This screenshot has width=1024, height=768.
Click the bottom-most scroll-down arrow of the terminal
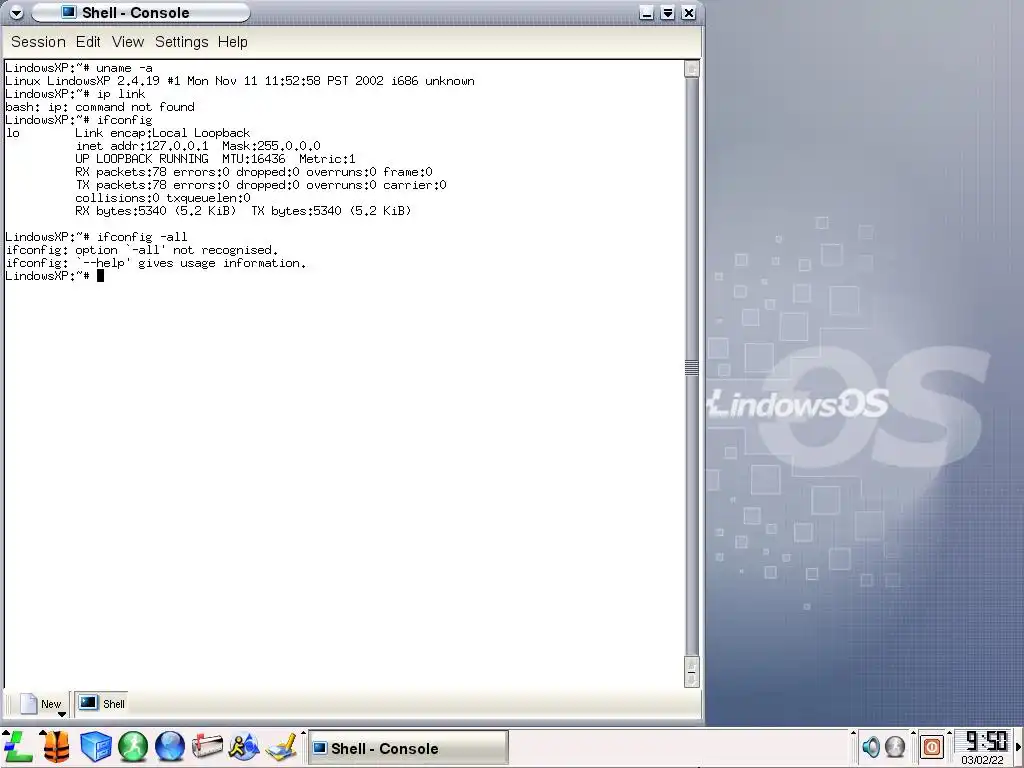[692, 680]
